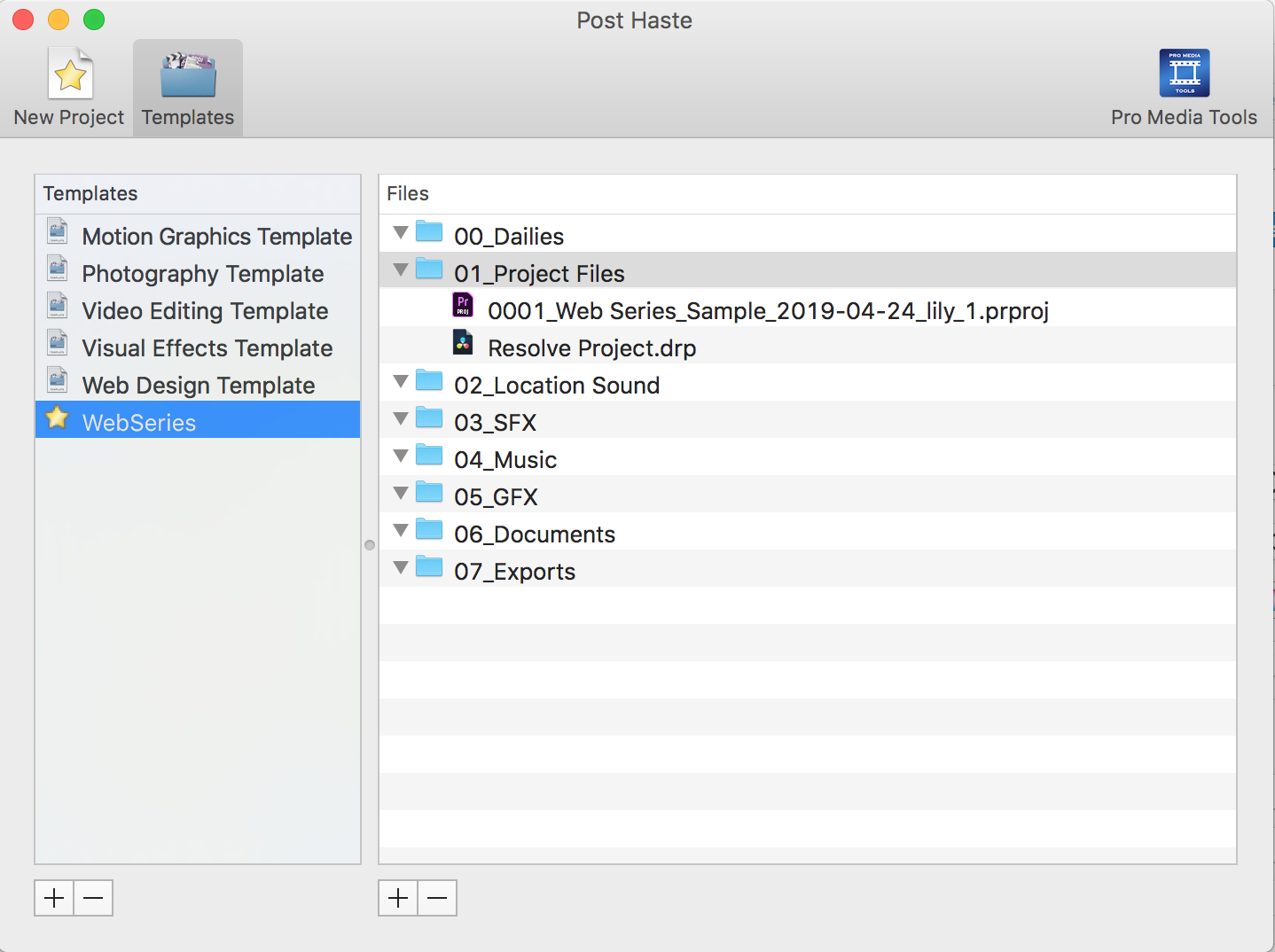This screenshot has width=1275, height=952.
Task: Click the 00_Dailies folder icon
Action: click(429, 232)
